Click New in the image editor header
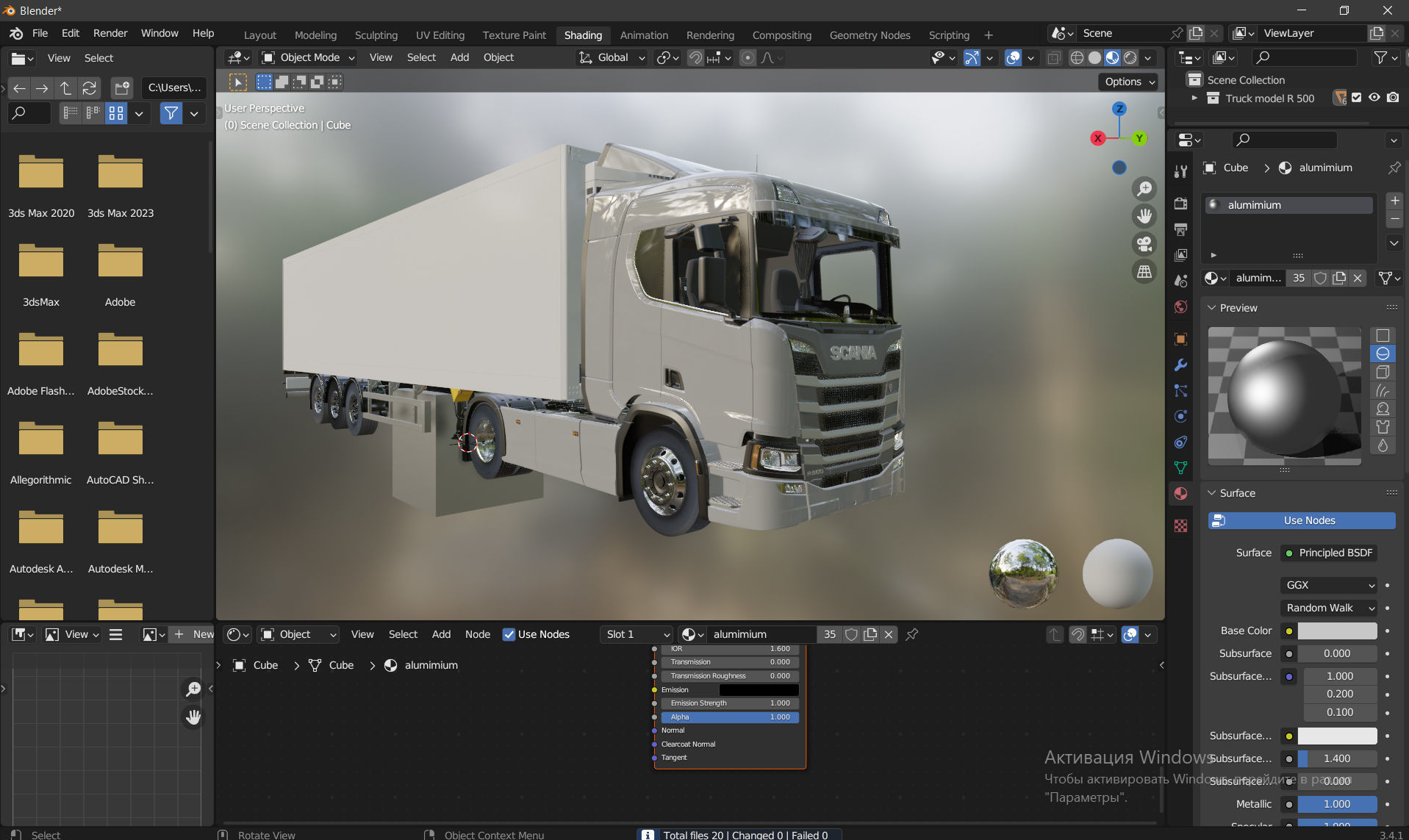 point(193,634)
